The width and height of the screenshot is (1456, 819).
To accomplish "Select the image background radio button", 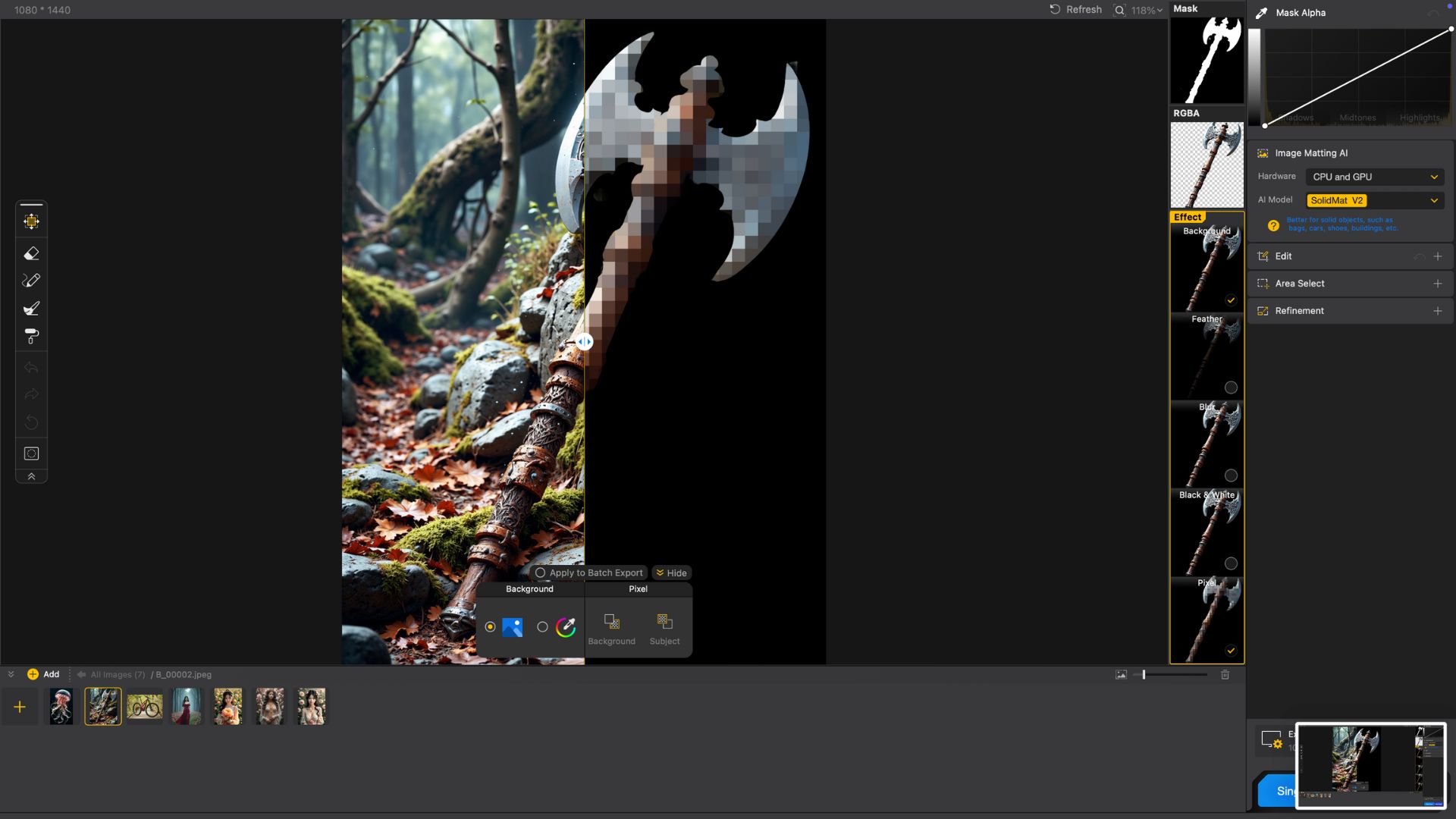I will [490, 627].
